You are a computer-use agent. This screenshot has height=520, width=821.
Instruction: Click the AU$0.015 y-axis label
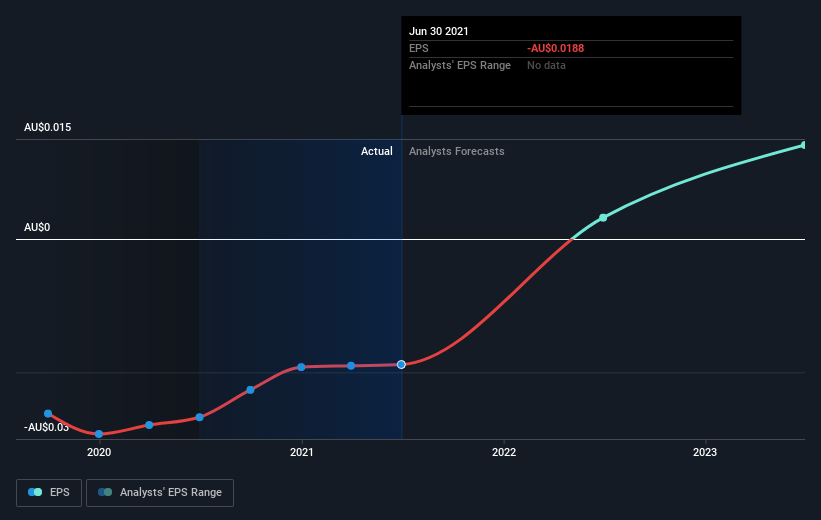click(48, 127)
